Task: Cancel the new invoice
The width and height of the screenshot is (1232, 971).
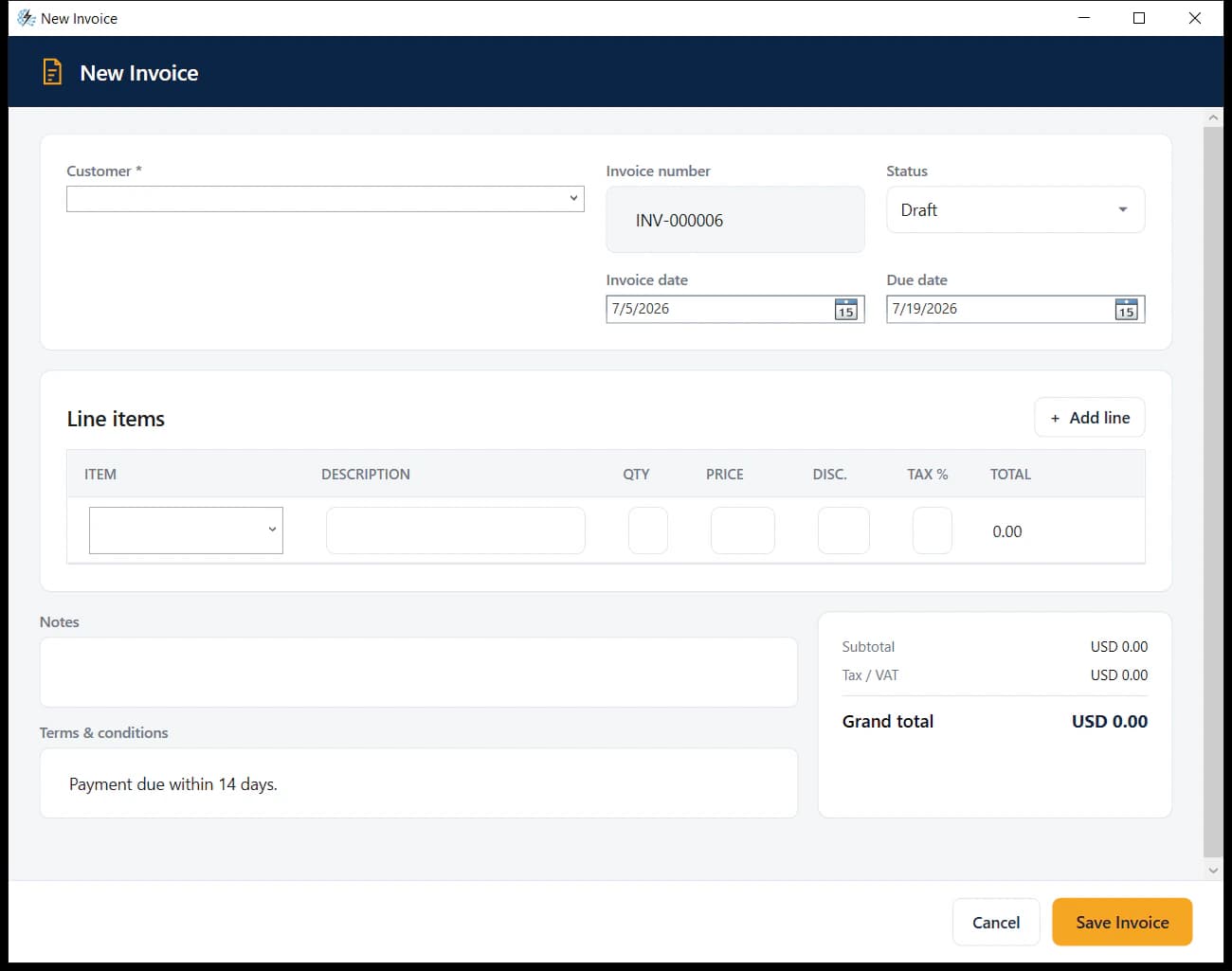Action: pyautogui.click(x=996, y=922)
